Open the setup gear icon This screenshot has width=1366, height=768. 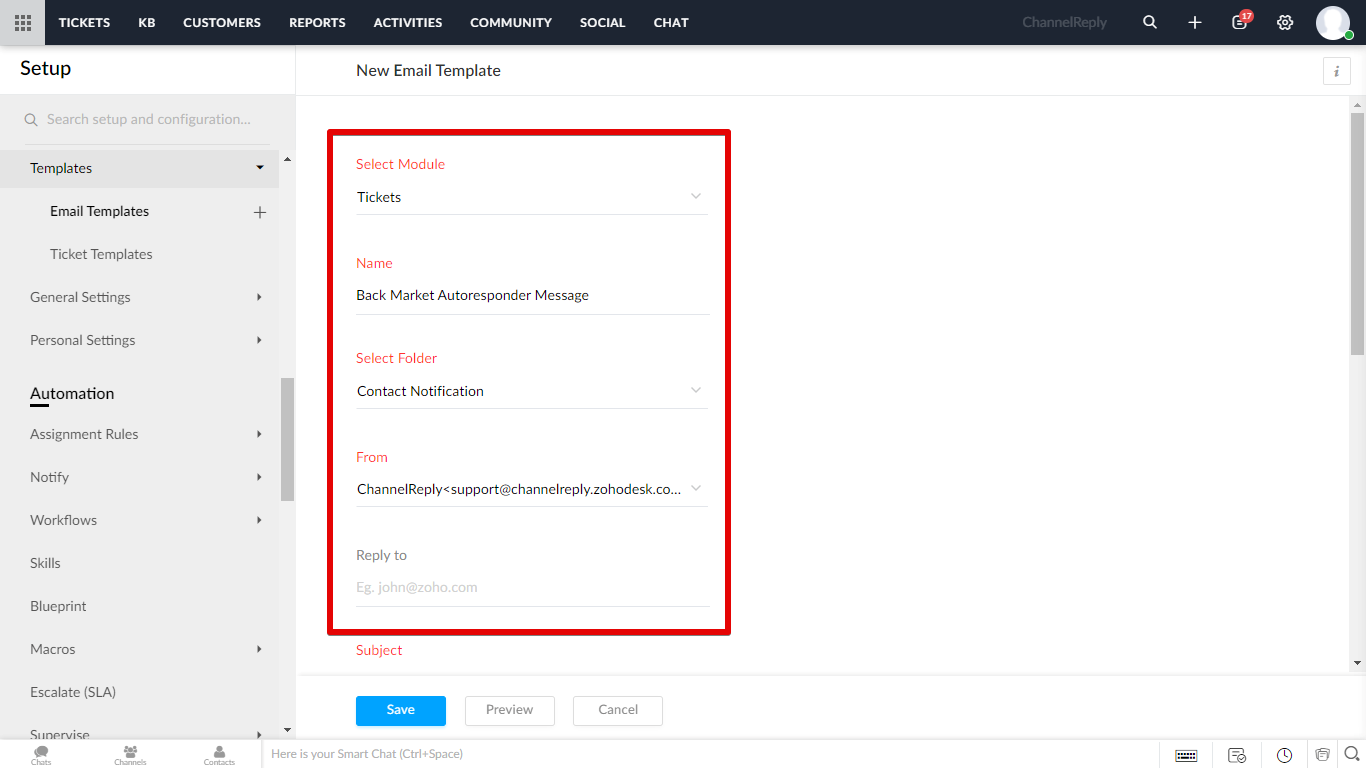pyautogui.click(x=1285, y=22)
